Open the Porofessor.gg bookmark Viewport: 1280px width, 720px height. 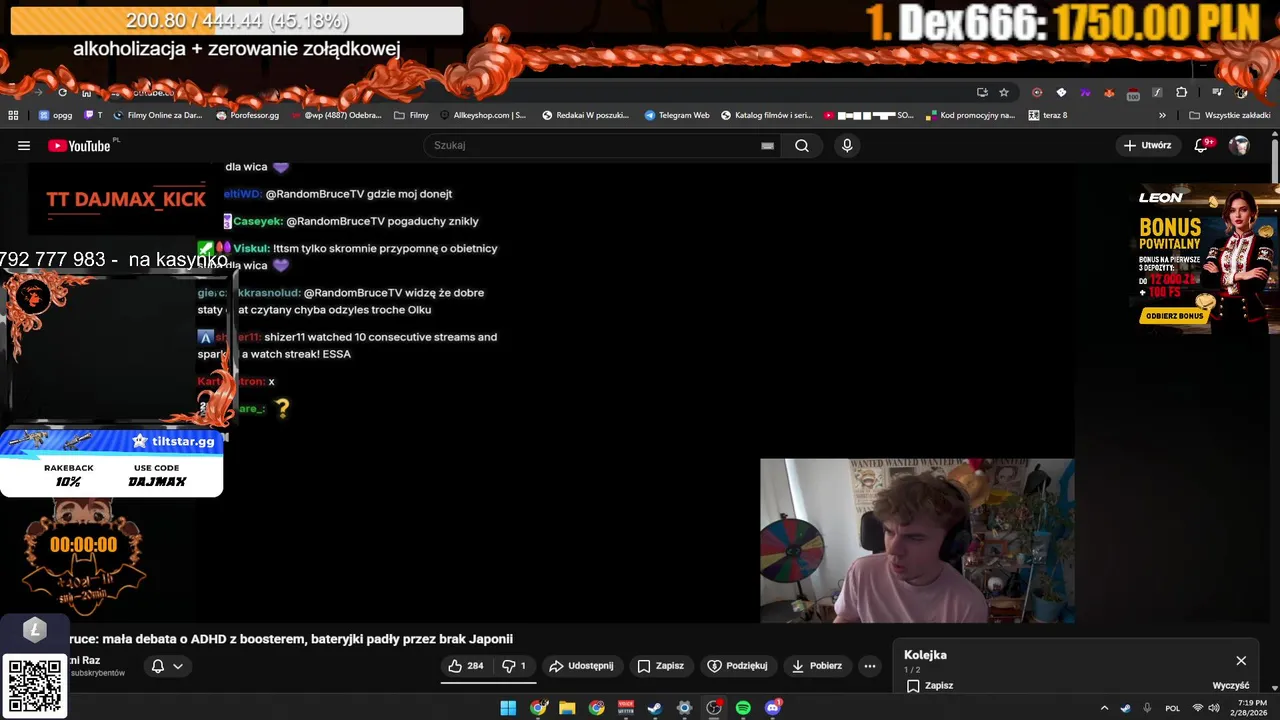(x=248, y=115)
